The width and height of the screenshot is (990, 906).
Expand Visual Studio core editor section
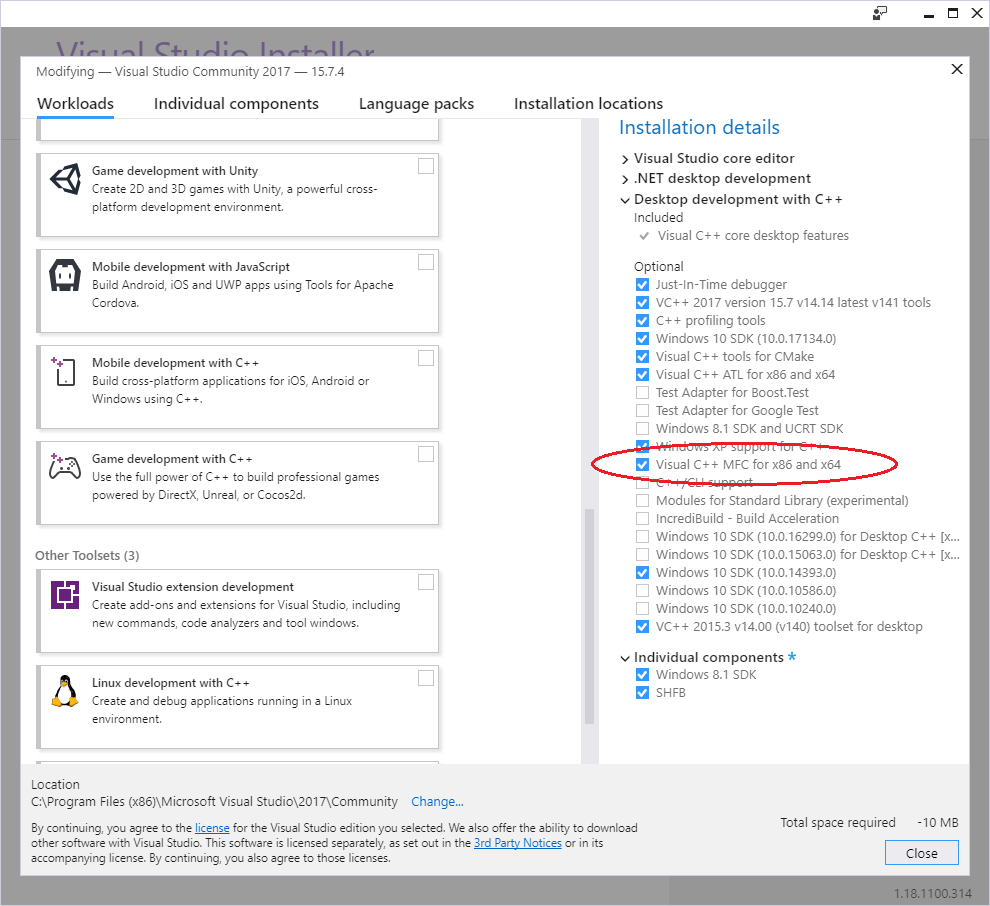point(625,159)
